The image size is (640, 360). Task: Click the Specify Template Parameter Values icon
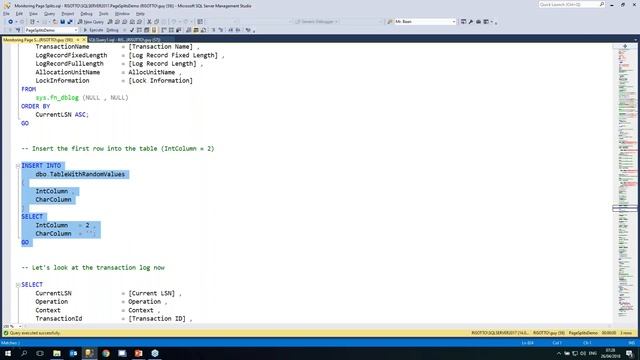click(248, 30)
